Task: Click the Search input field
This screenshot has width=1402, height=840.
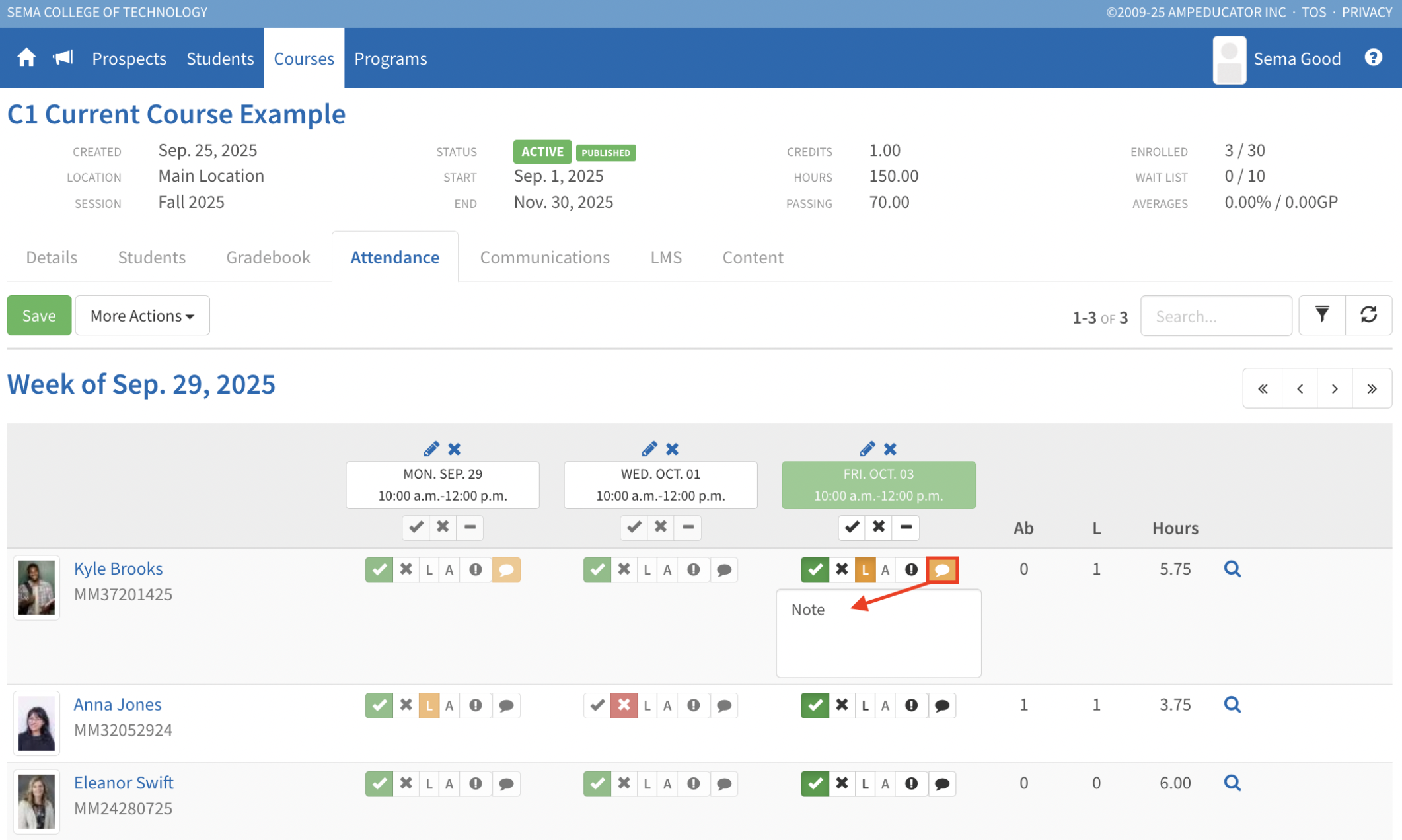Action: [1216, 316]
